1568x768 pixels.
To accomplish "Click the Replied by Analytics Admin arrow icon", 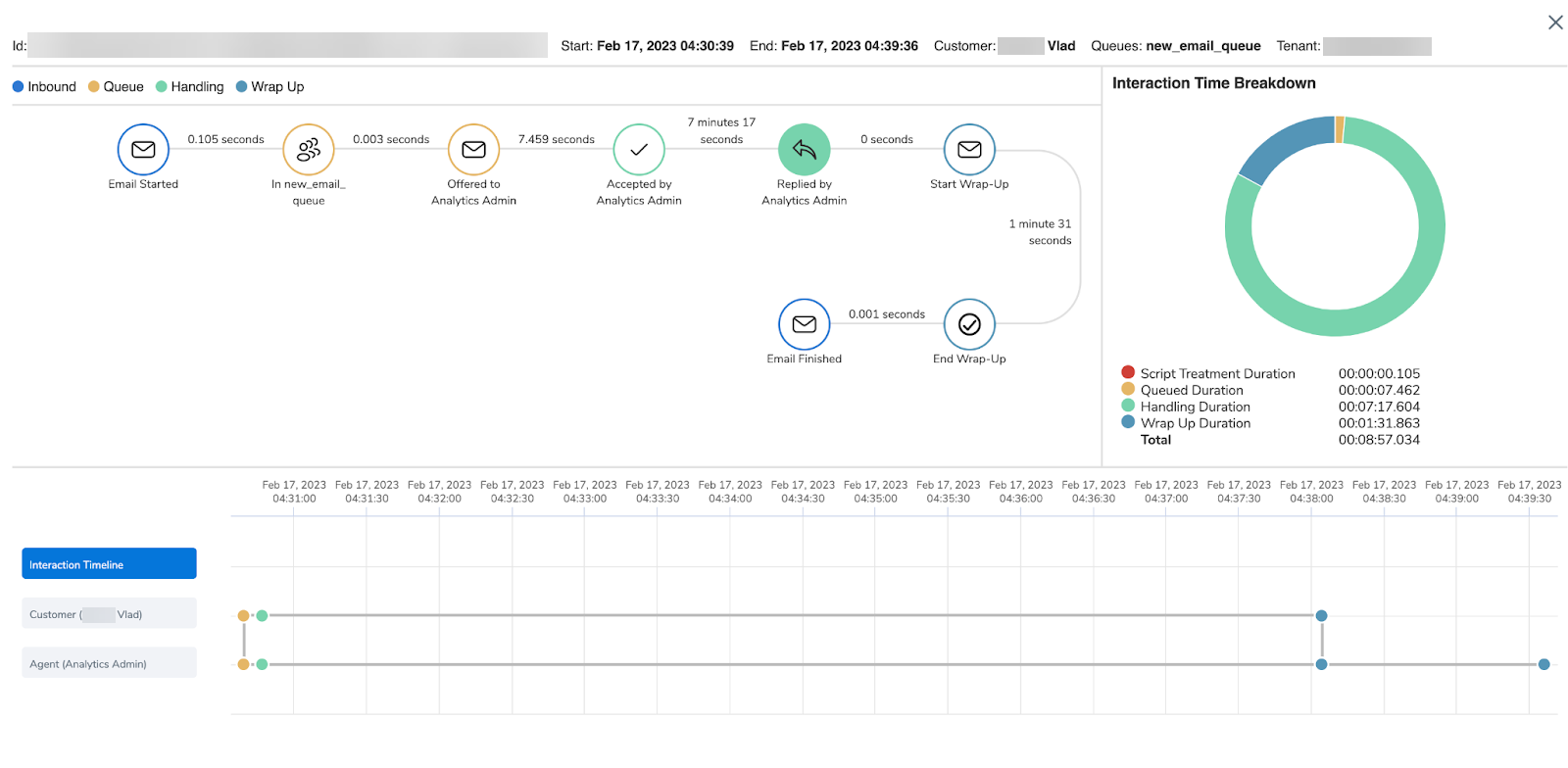I will tap(805, 149).
